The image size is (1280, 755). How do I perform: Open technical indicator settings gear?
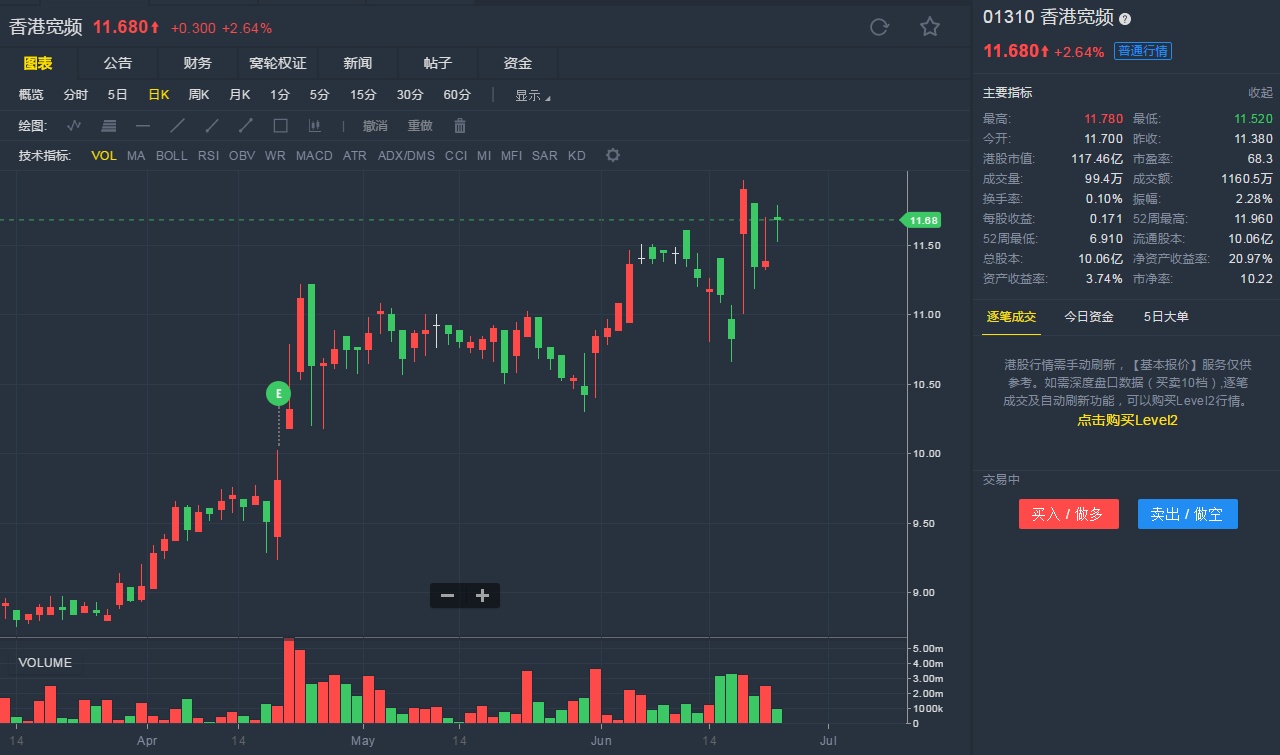(613, 156)
